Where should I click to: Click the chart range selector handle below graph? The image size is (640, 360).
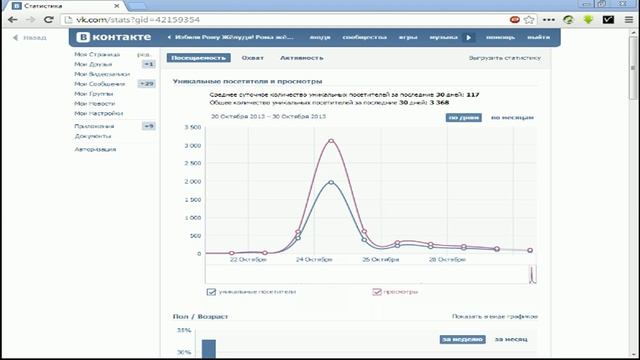point(533,274)
